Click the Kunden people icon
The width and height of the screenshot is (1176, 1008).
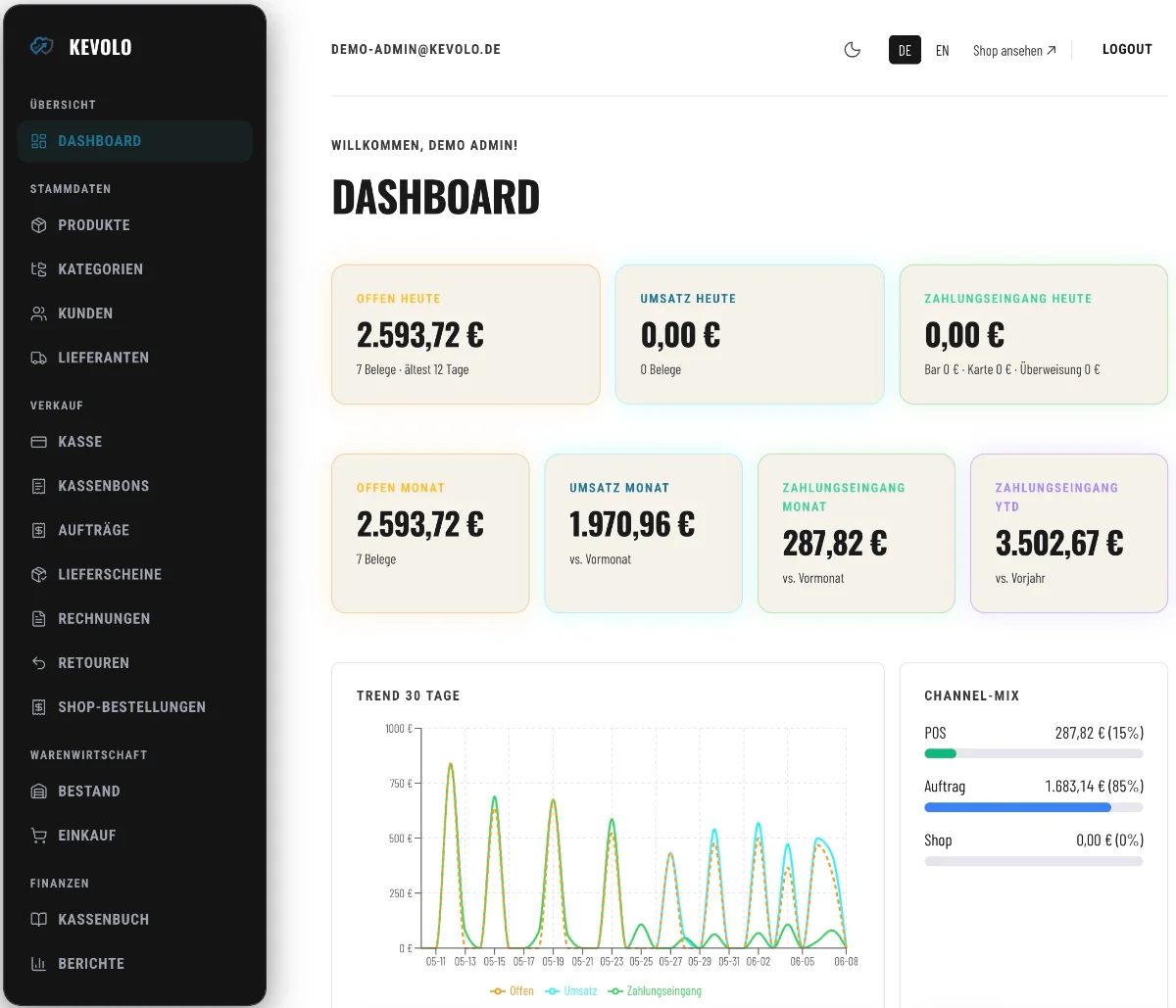39,313
